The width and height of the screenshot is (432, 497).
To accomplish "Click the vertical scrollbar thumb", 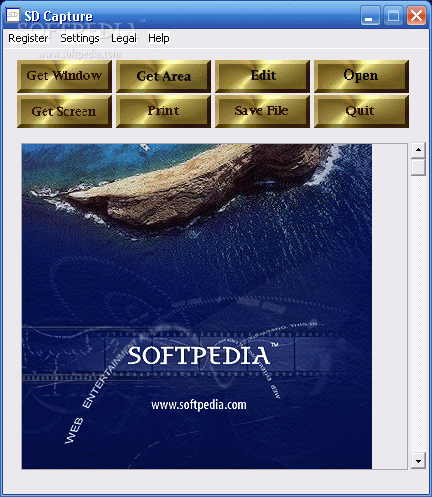I will pyautogui.click(x=418, y=167).
